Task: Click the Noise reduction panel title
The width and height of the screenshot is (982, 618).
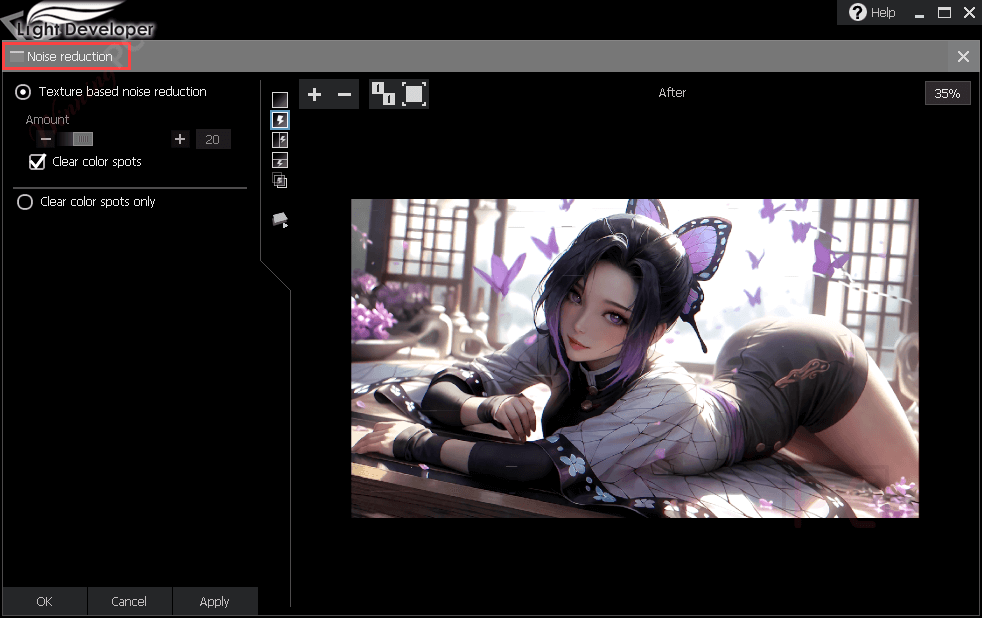Action: (x=70, y=56)
